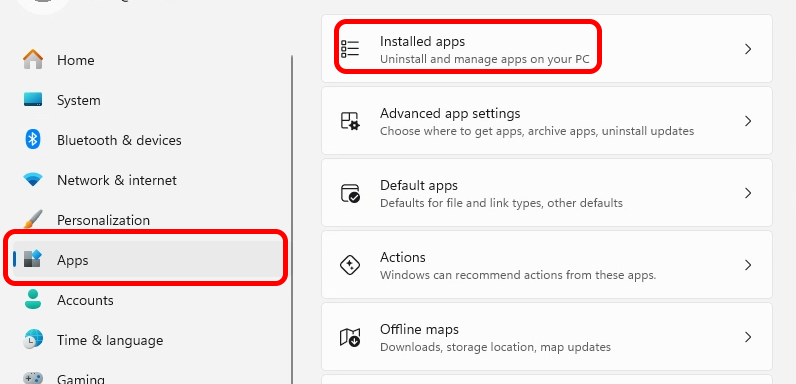Open Bluetooth & devices section
796x384 pixels.
point(119,140)
